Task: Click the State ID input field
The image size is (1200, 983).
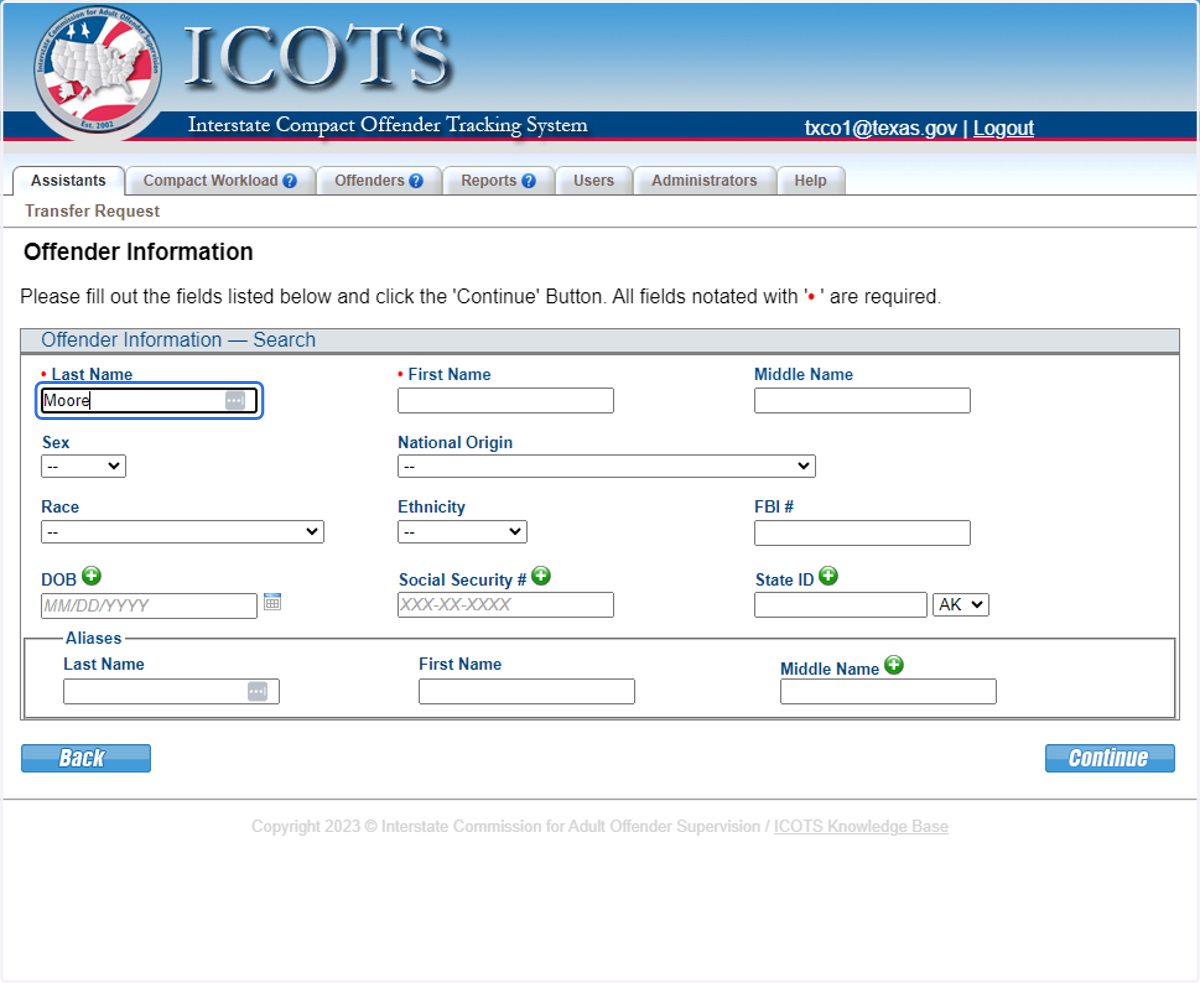Action: (841, 605)
